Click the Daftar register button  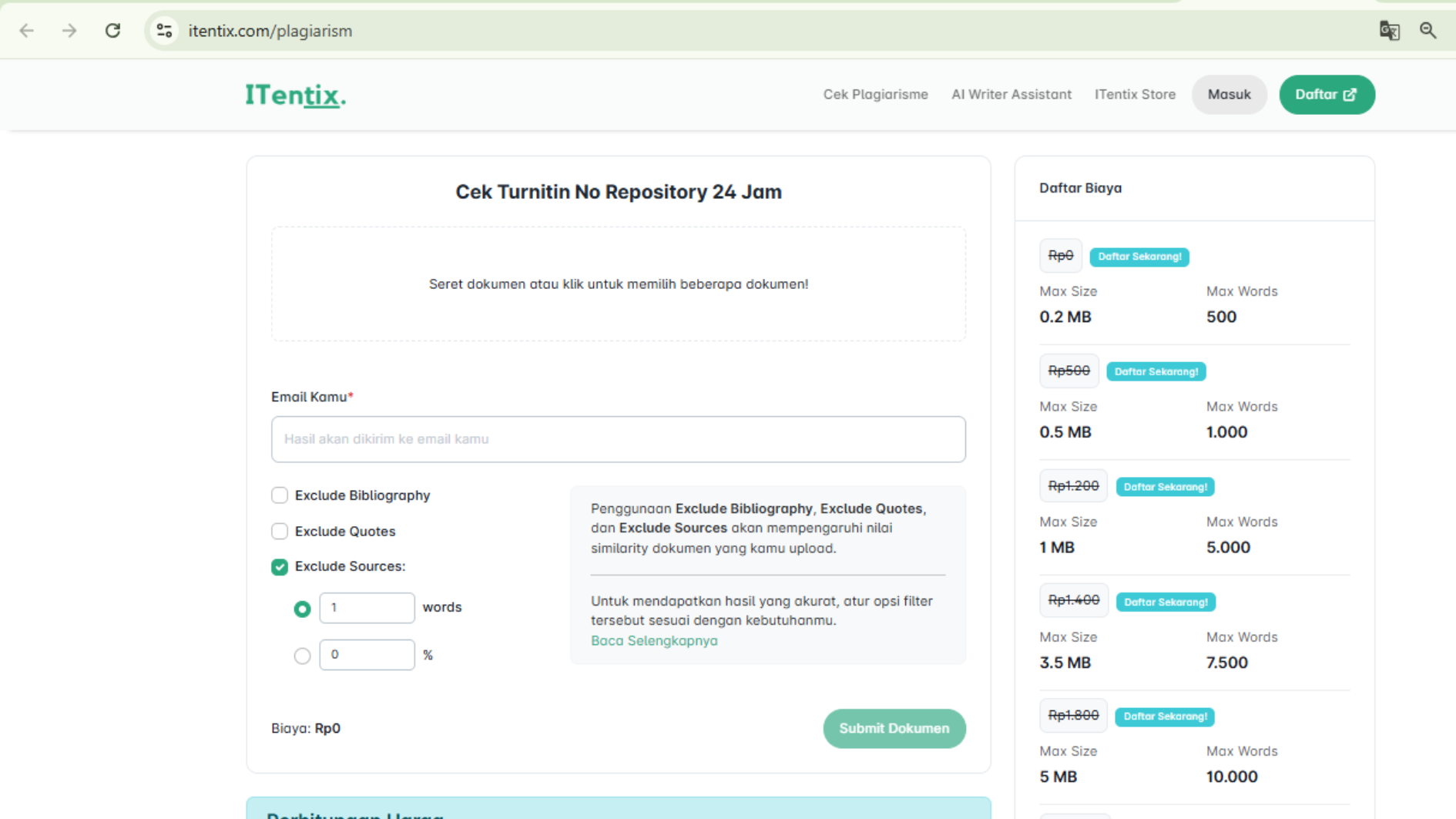(1326, 95)
